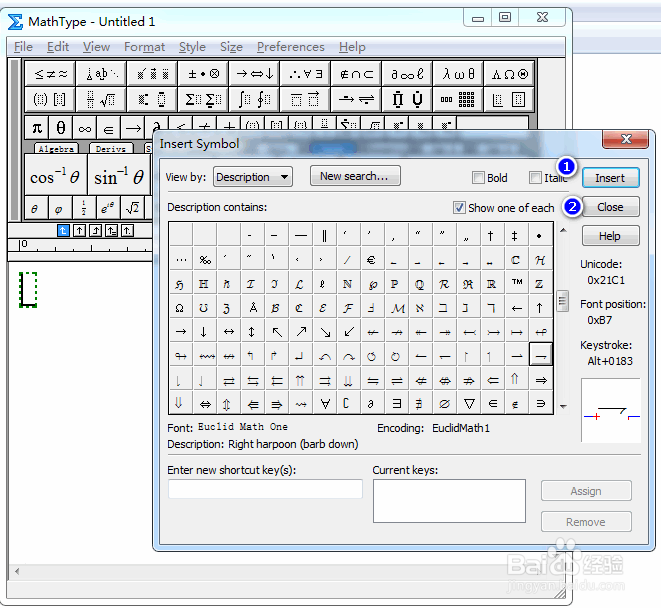The height and width of the screenshot is (608, 661).
Task: Enable the Italic checkbox
Action: tap(535, 178)
